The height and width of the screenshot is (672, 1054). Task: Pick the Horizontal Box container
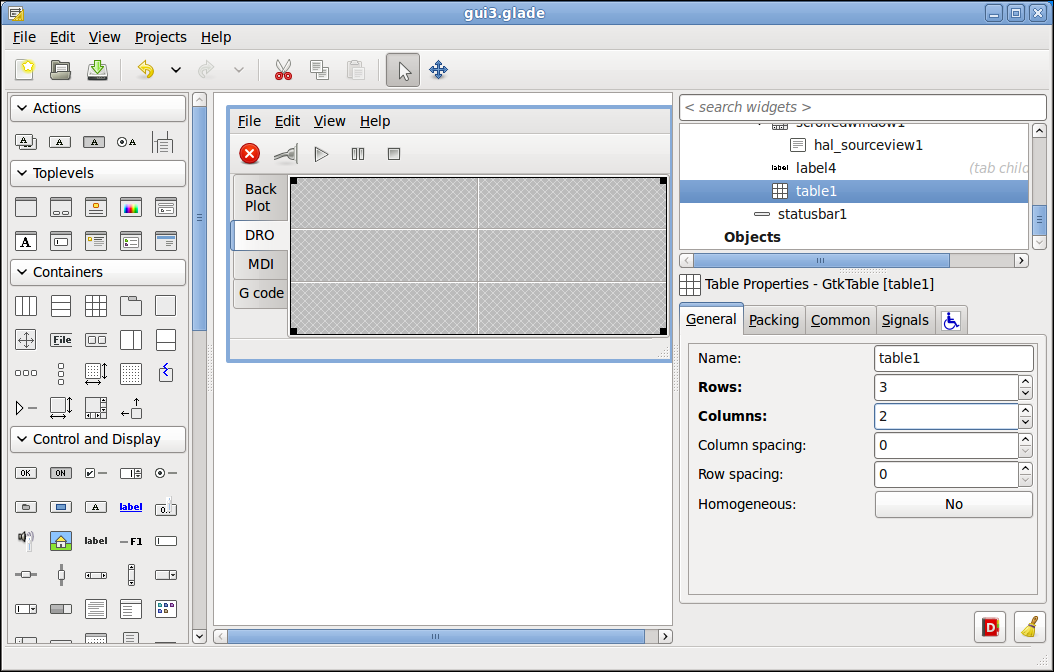coord(26,306)
